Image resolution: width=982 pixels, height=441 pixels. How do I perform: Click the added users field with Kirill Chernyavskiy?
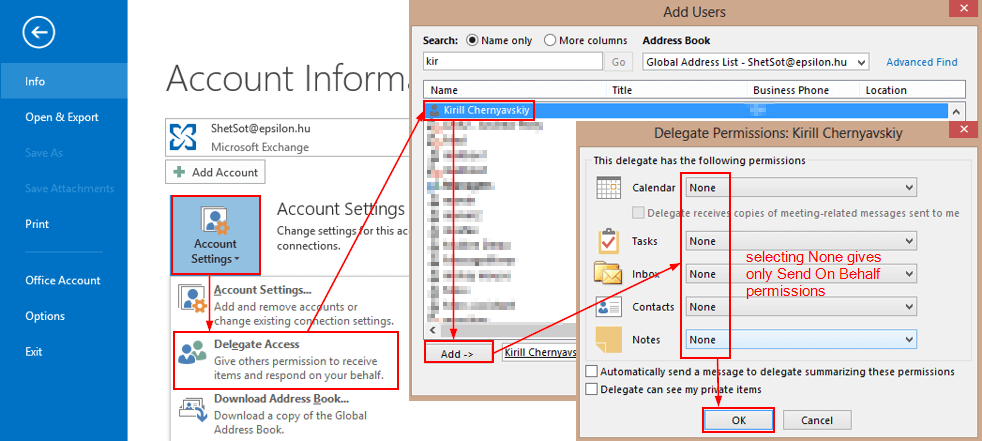coord(540,353)
